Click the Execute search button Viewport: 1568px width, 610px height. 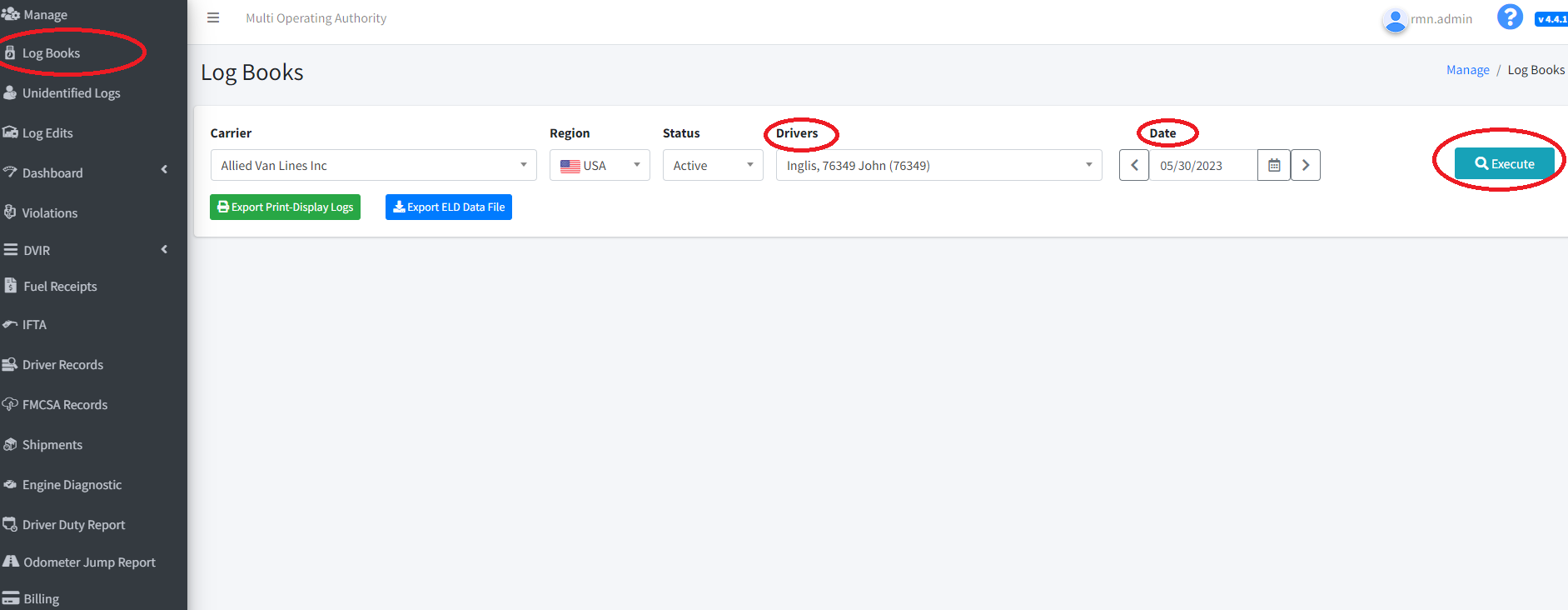tap(1504, 163)
